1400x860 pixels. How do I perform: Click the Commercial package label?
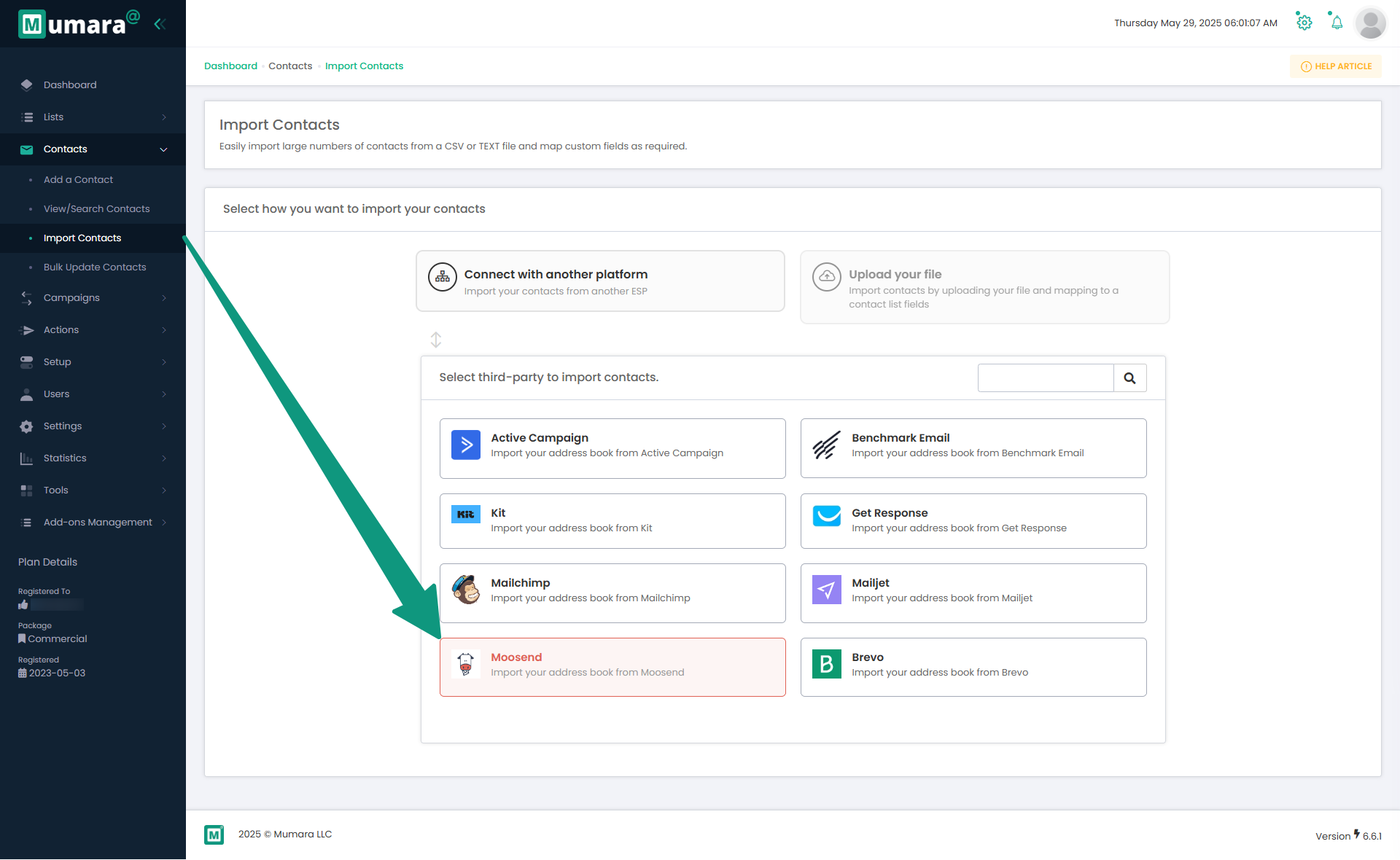(57, 639)
